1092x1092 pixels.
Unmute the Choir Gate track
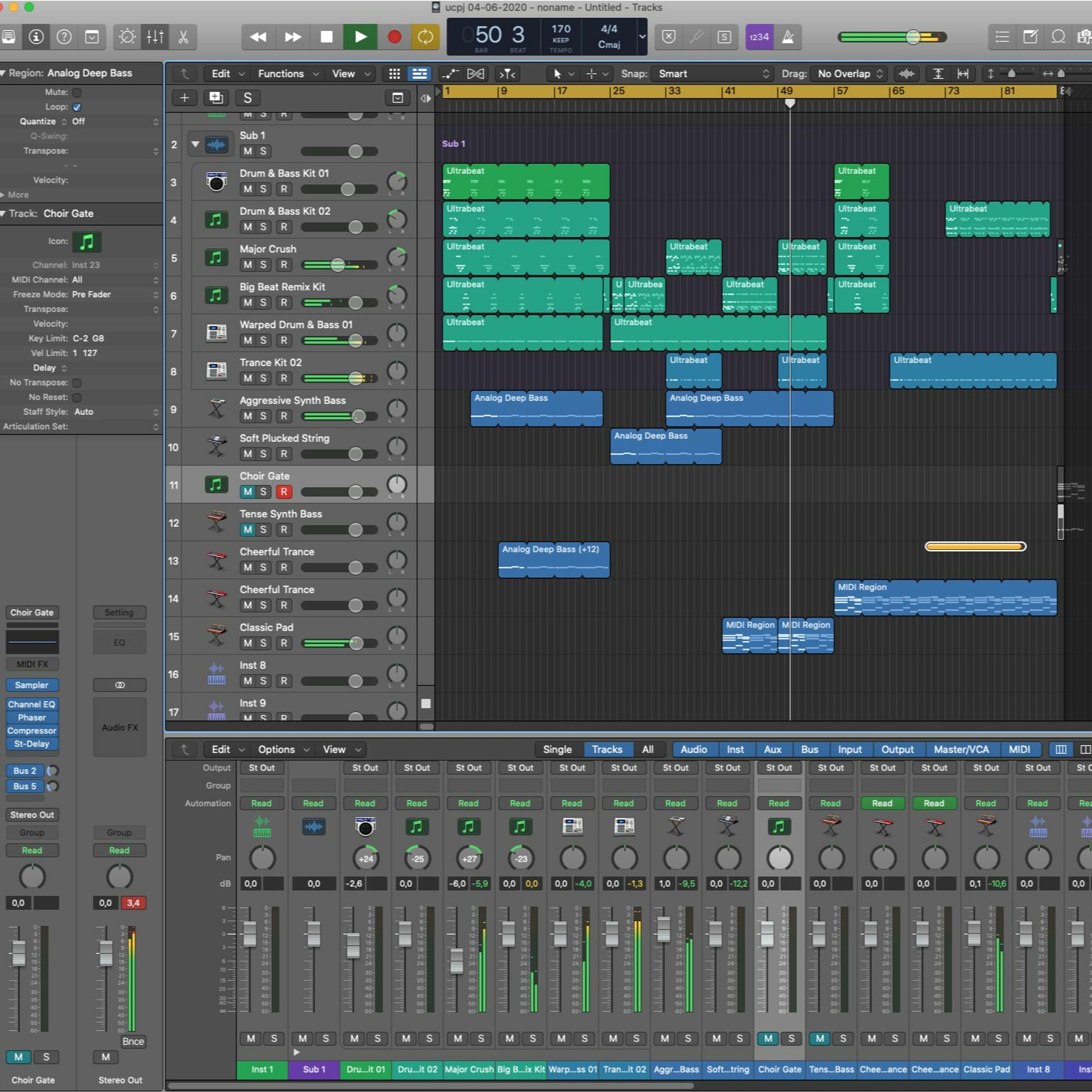point(248,492)
